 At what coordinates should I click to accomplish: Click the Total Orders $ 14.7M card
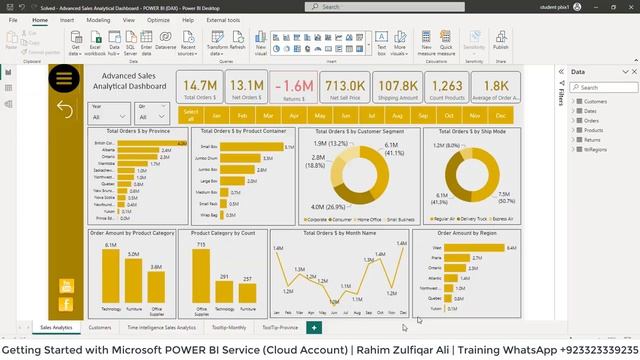coord(200,87)
